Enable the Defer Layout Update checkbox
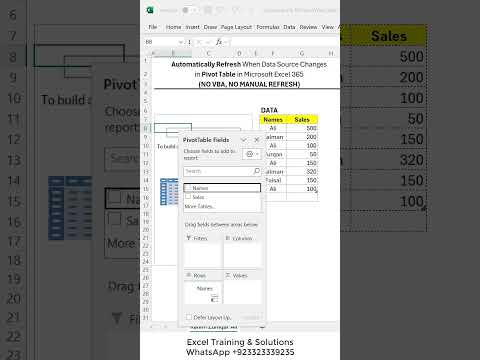The image size is (480, 360). pos(189,317)
